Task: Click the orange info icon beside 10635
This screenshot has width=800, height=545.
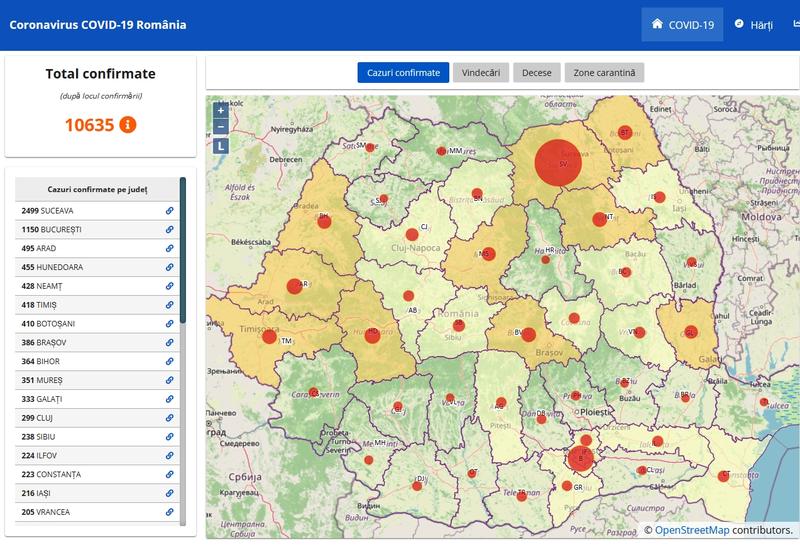Action: (x=128, y=125)
